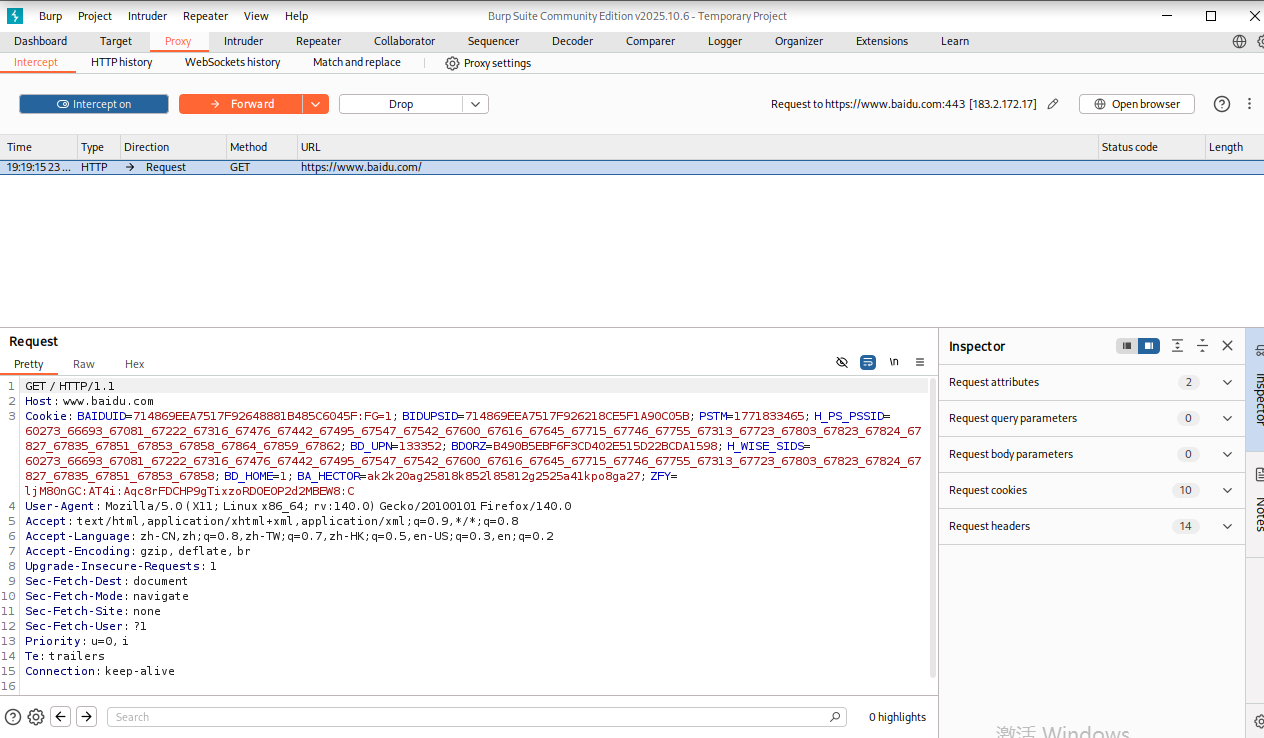Edit the request target with the pencil icon
Viewport: 1264px width, 738px height.
[x=1053, y=104]
